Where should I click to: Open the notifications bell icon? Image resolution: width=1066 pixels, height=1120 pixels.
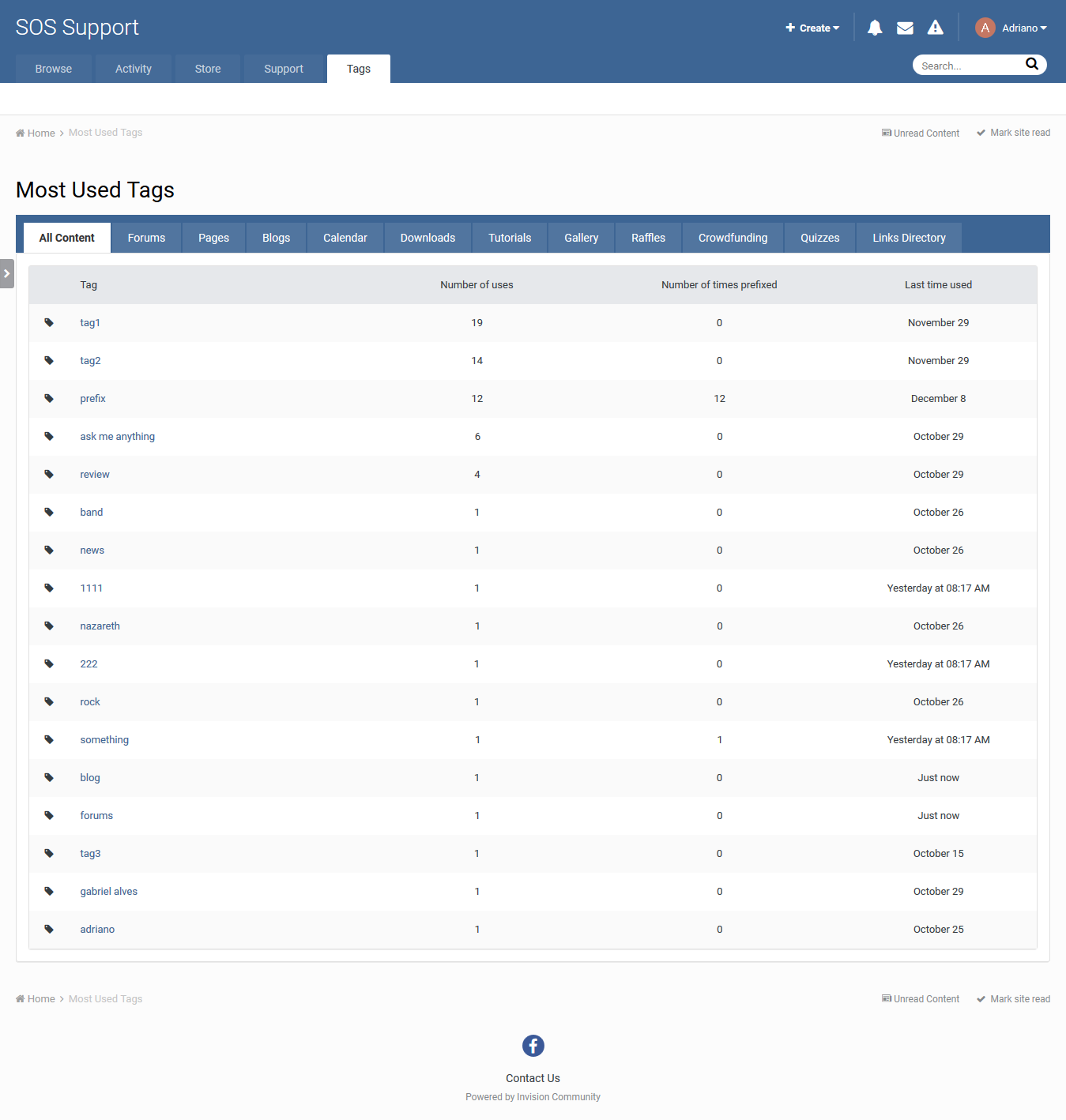point(874,28)
